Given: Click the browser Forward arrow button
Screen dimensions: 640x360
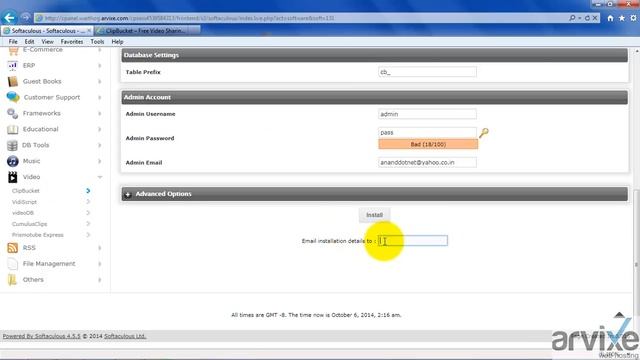Looking at the screenshot, I should [25, 18].
